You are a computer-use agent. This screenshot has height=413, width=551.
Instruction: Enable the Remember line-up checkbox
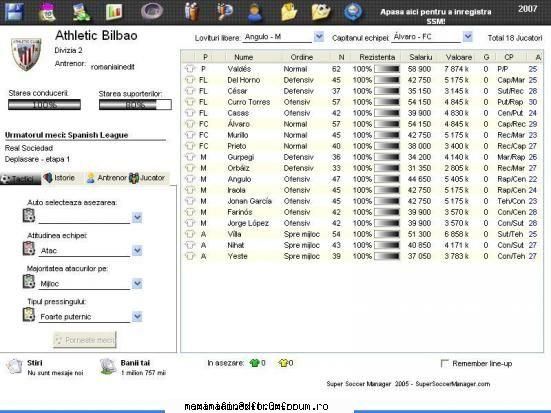point(445,363)
